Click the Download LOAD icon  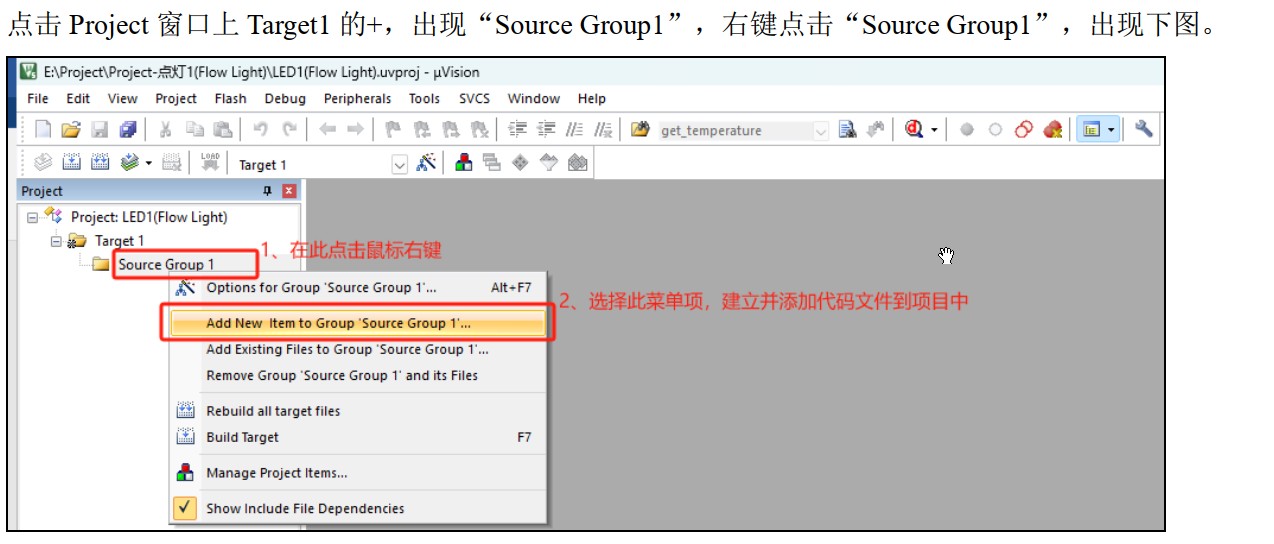coord(210,163)
